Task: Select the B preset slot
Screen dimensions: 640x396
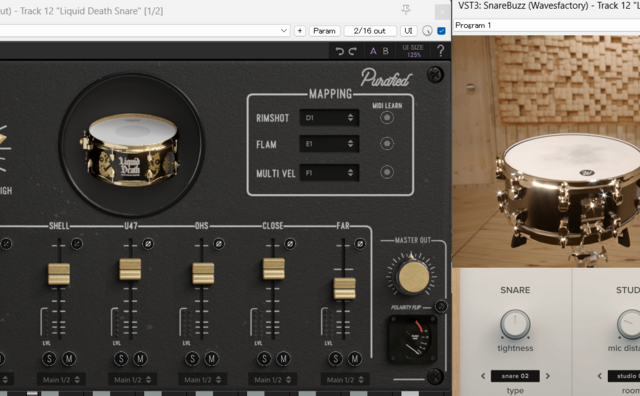Action: 385,51
